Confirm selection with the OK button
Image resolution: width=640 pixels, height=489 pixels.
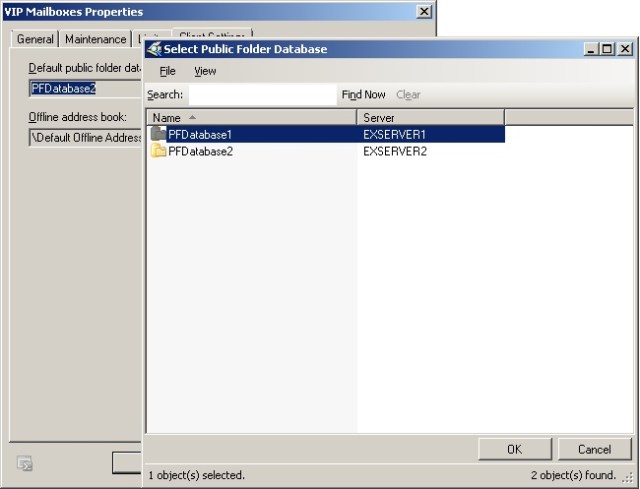[514, 449]
